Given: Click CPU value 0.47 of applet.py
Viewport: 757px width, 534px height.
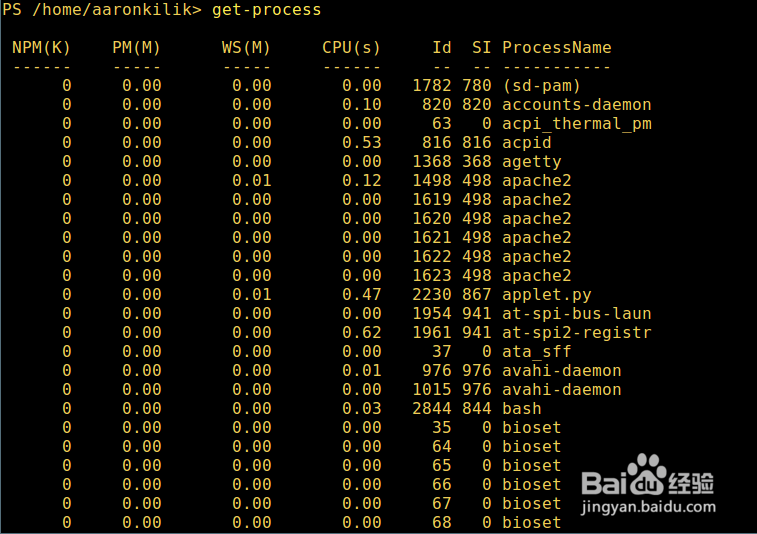Looking at the screenshot, I should (x=362, y=295).
